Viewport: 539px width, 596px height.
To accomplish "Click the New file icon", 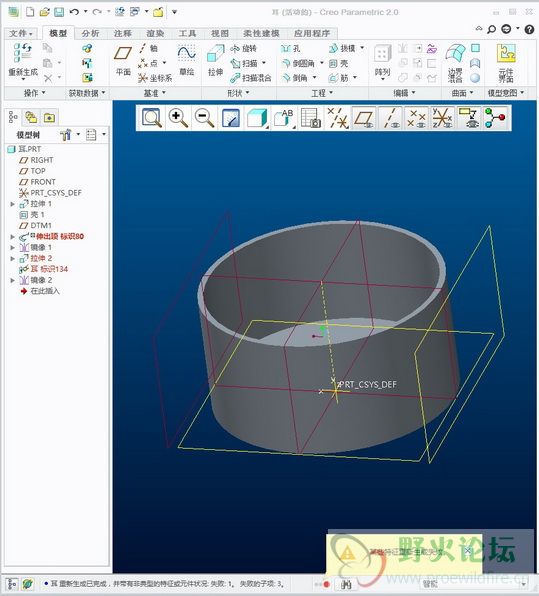I will pos(30,12).
